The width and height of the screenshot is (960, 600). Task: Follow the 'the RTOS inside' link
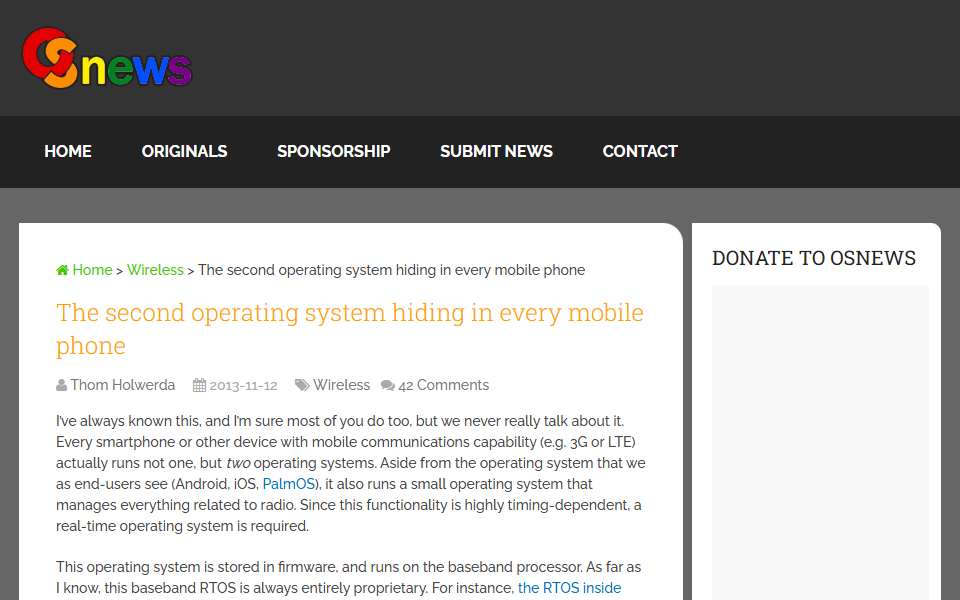569,588
